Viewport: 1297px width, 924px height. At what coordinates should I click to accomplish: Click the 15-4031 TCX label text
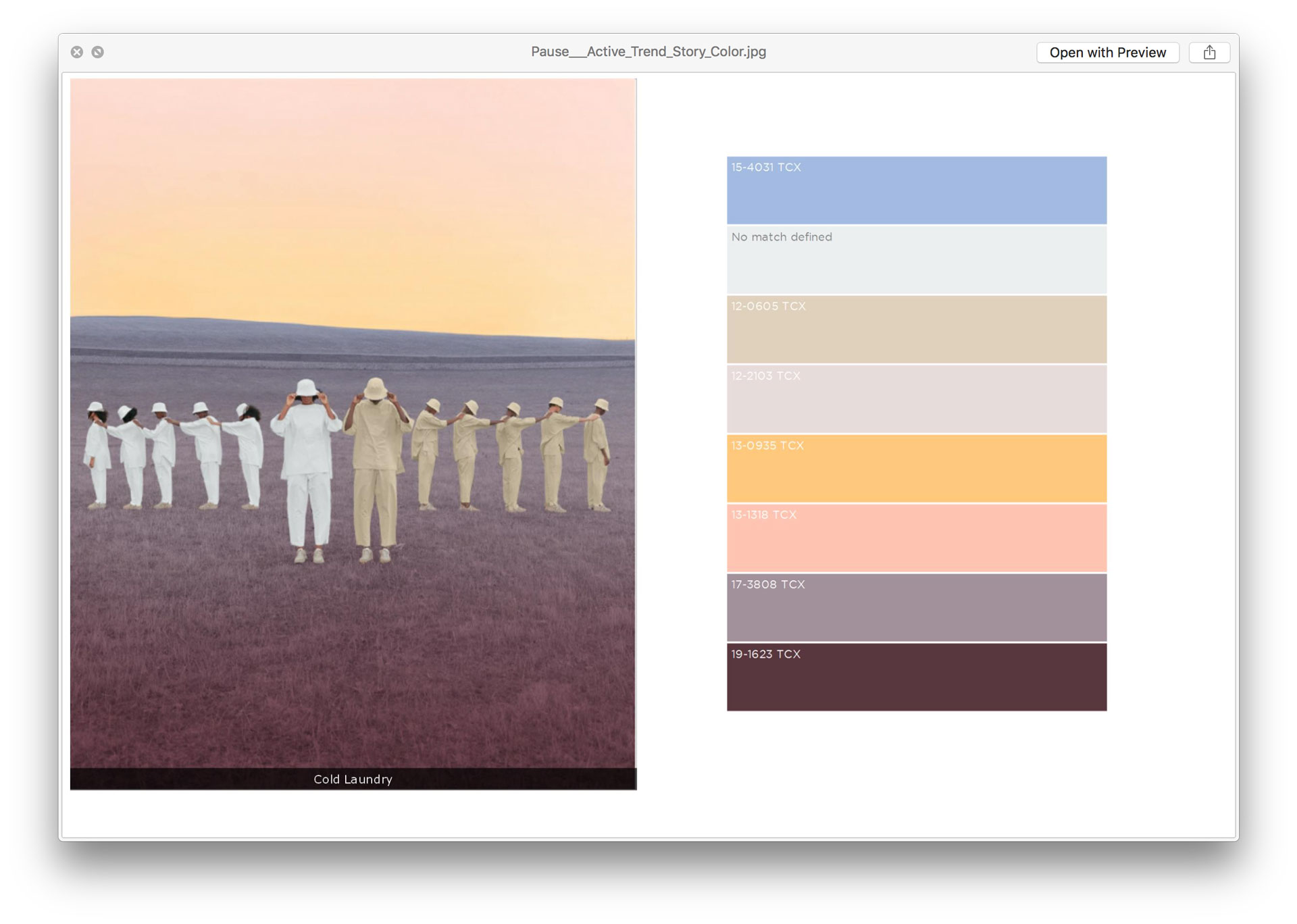point(766,168)
